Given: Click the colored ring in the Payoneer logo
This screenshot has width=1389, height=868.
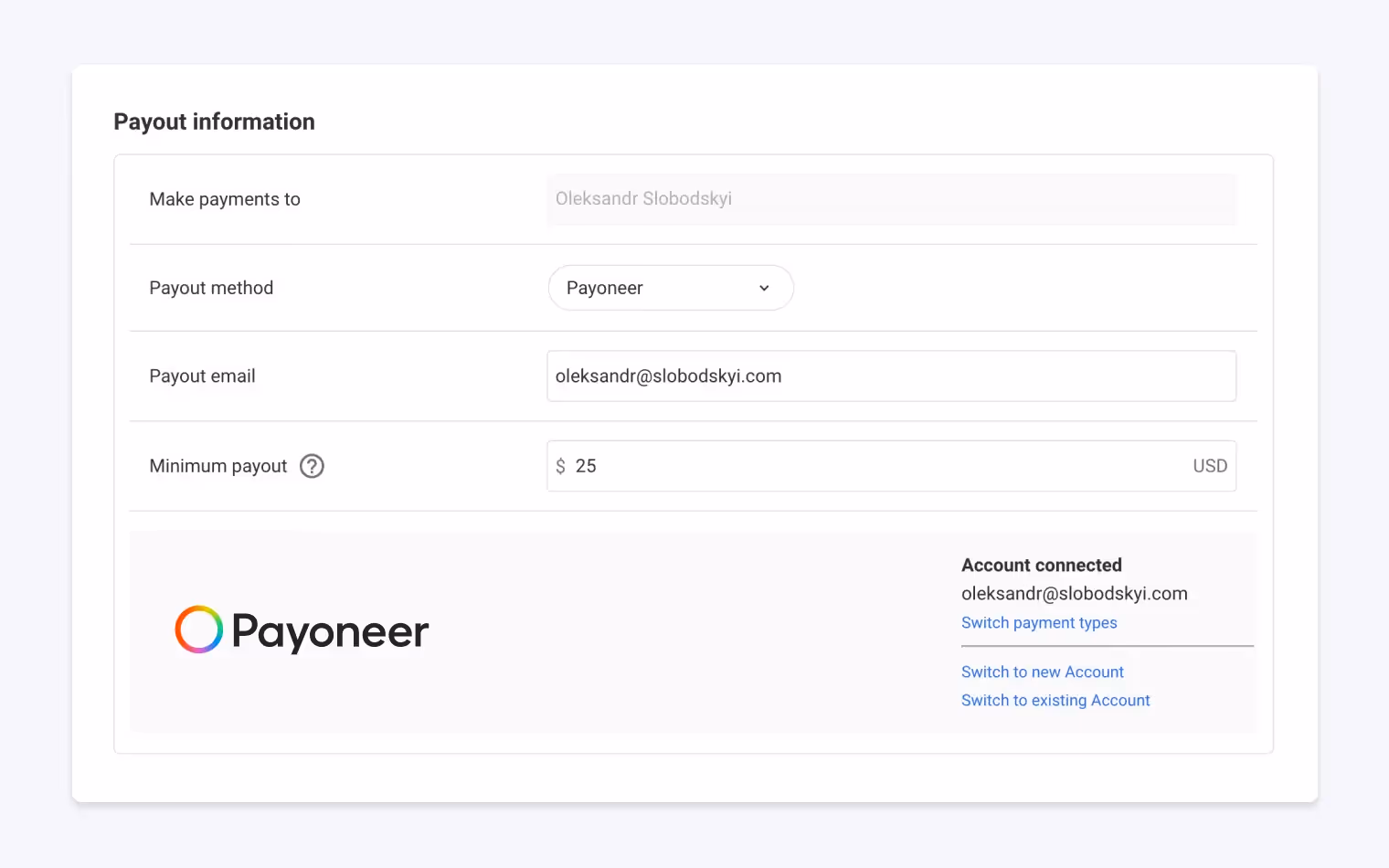Looking at the screenshot, I should click(197, 630).
